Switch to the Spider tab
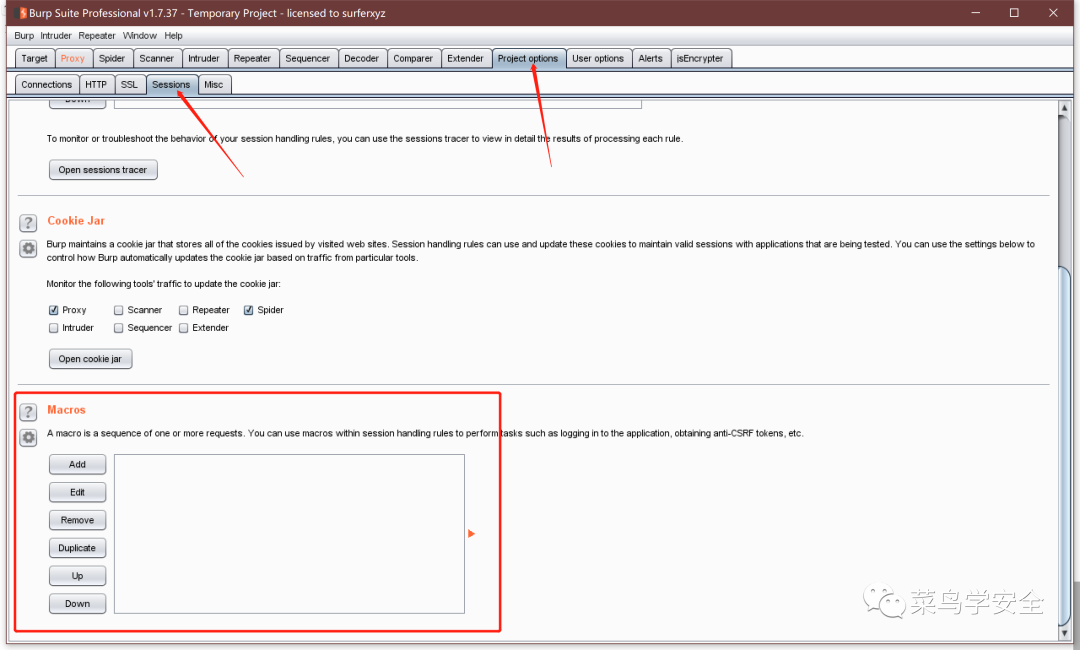The image size is (1080, 650). point(112,59)
